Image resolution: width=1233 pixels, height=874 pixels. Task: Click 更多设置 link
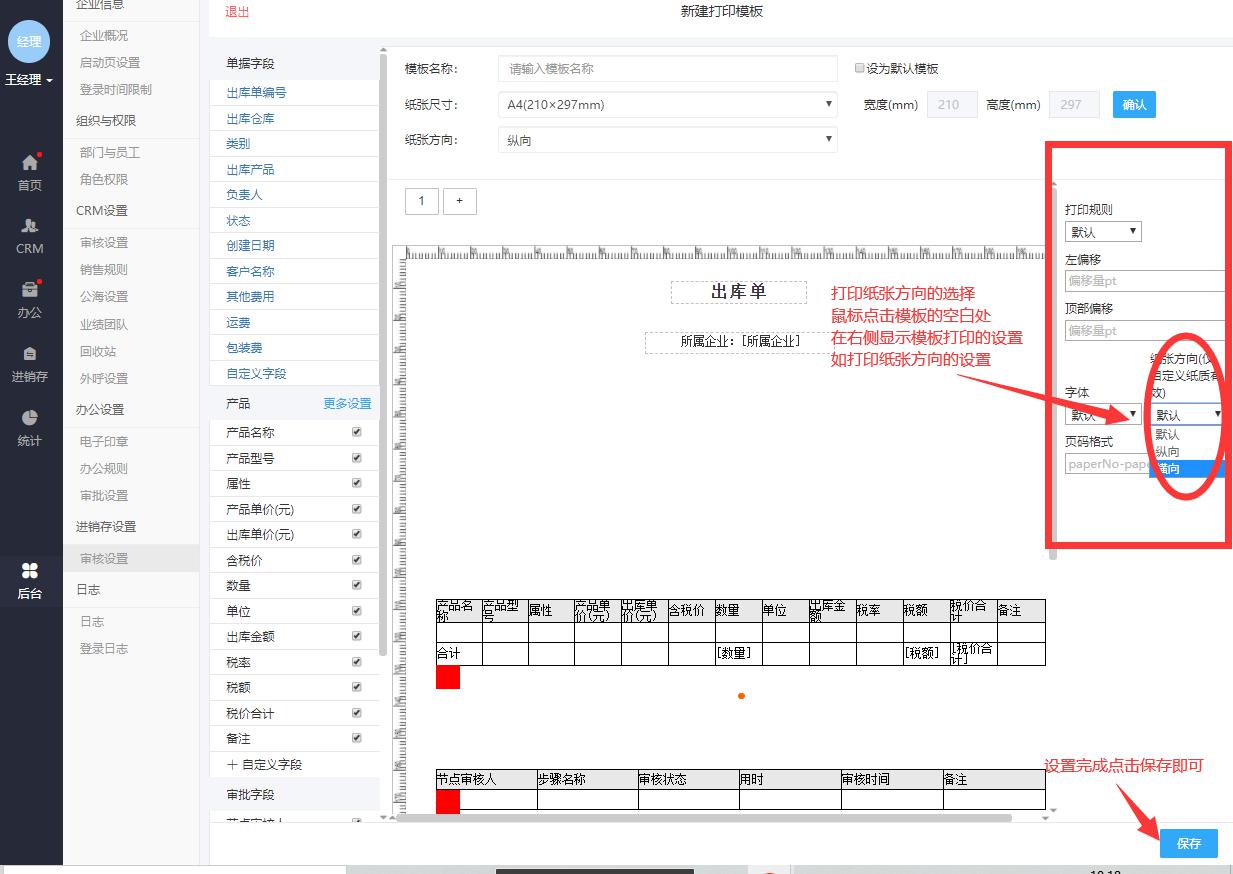[347, 403]
